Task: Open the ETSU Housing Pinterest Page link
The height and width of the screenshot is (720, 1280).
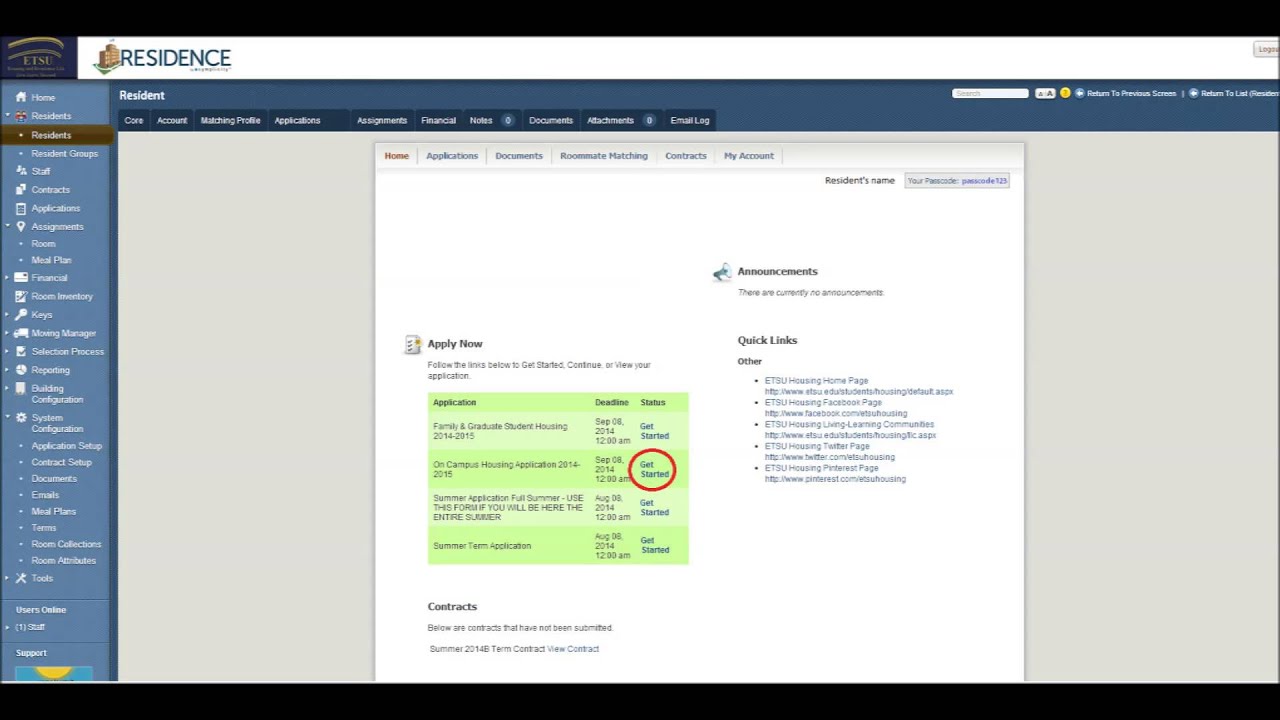Action: (821, 468)
